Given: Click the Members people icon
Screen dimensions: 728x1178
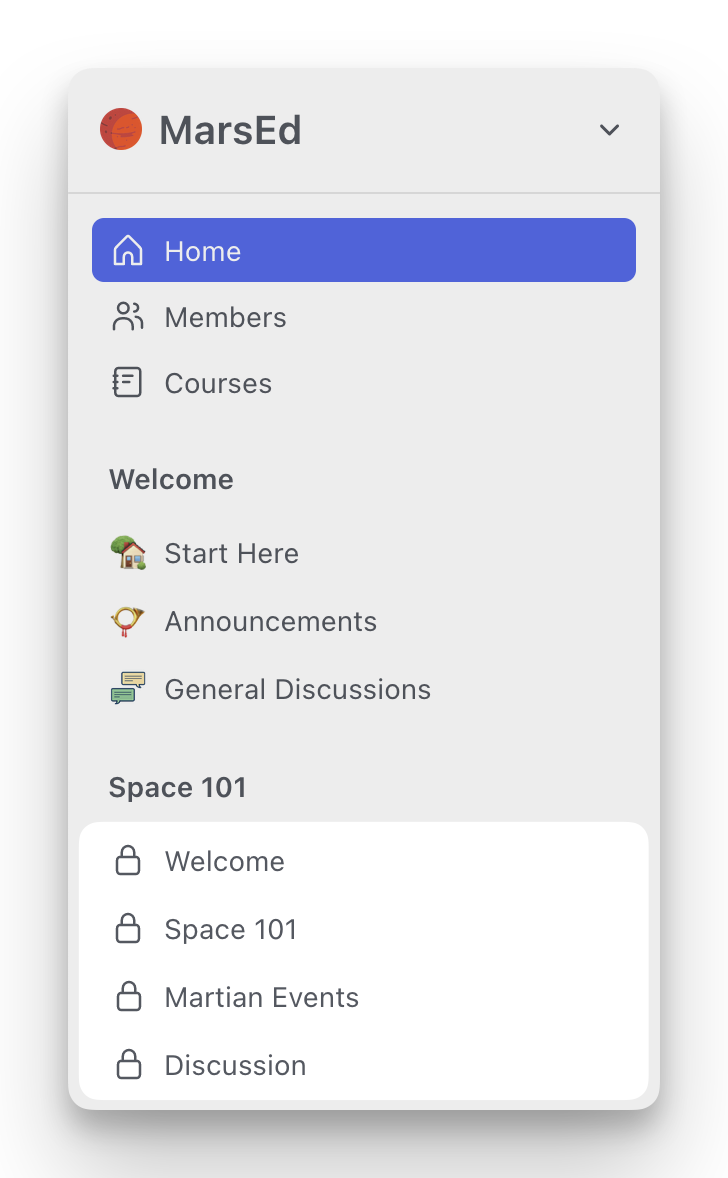Looking at the screenshot, I should [127, 317].
